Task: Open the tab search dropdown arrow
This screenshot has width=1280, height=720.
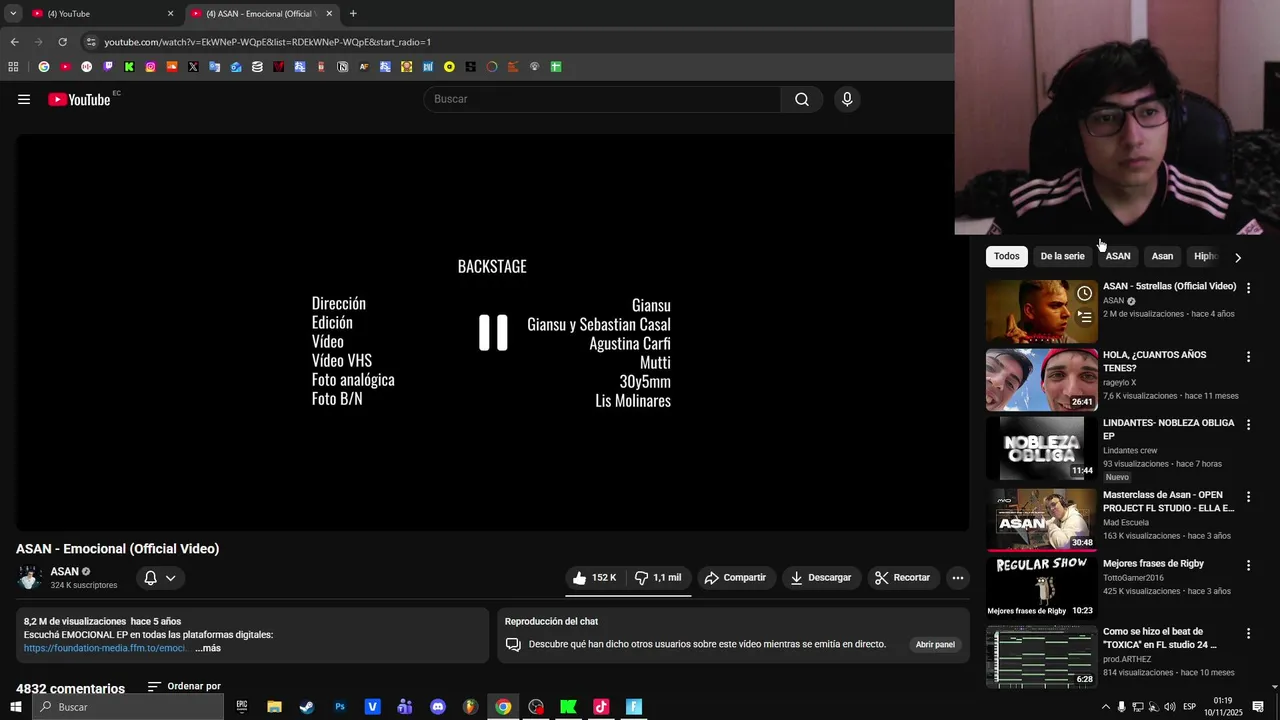Action: point(13,14)
